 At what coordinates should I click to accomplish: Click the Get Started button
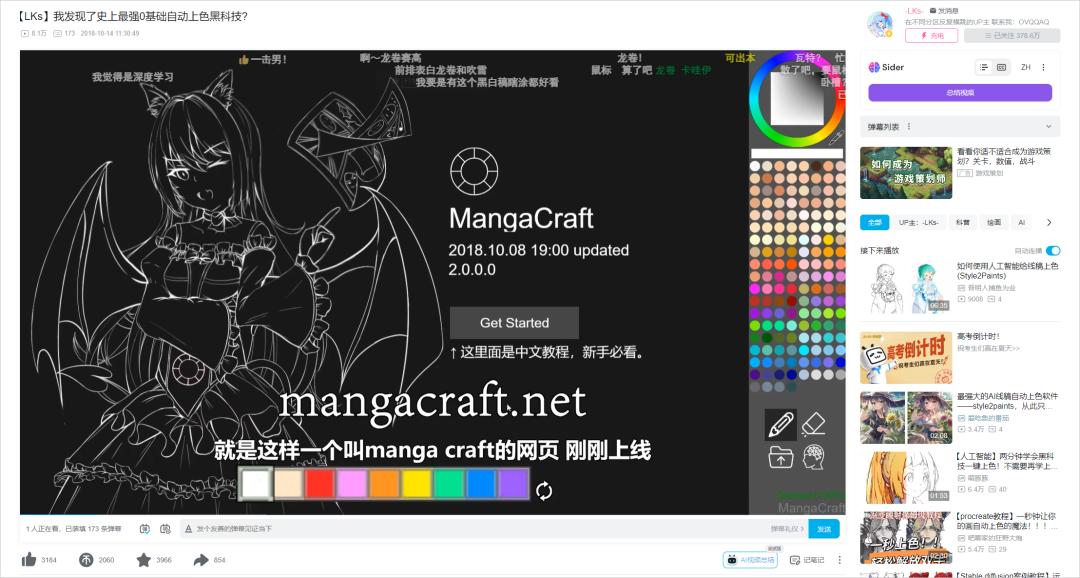514,322
